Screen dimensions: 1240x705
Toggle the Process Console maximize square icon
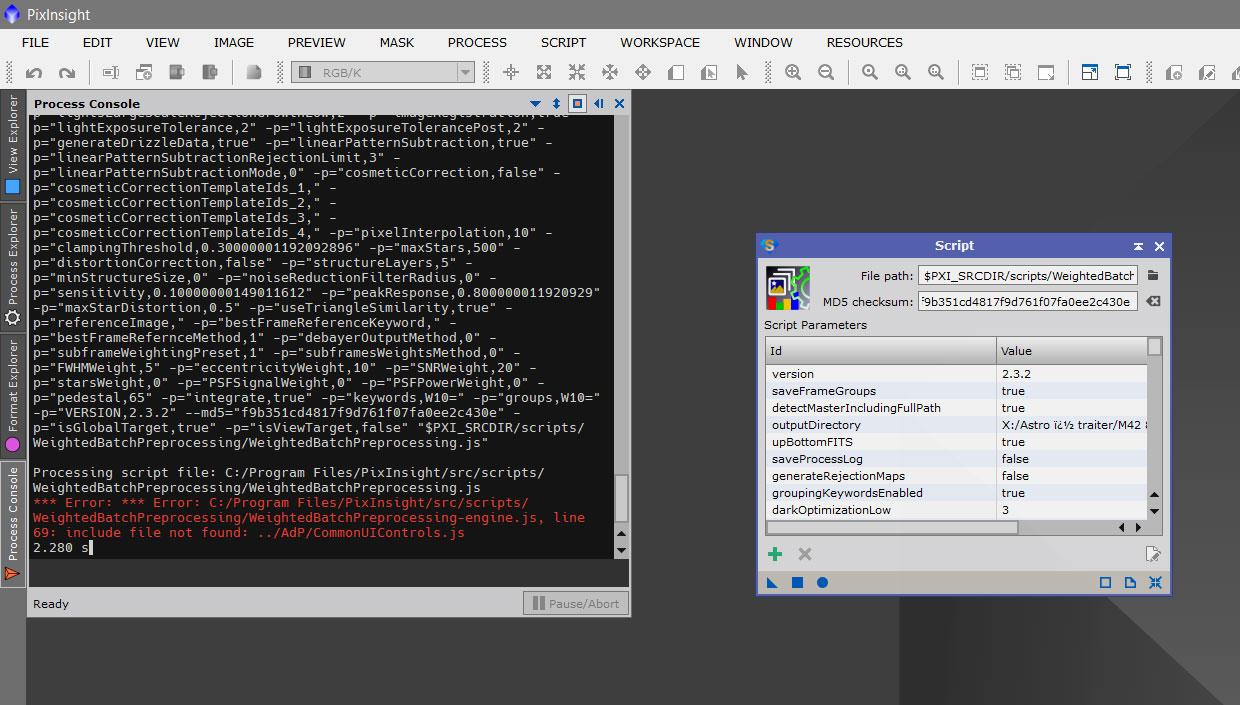point(577,103)
